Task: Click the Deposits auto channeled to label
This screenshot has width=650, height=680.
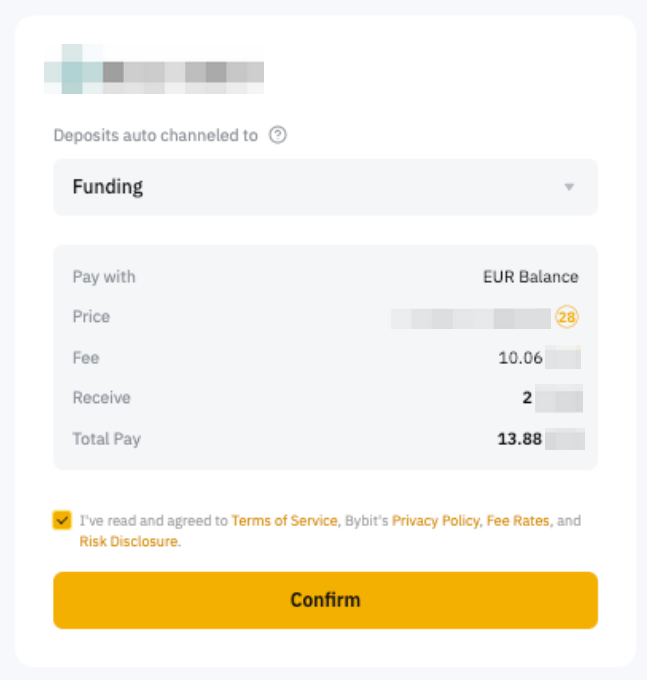Action: 155,135
